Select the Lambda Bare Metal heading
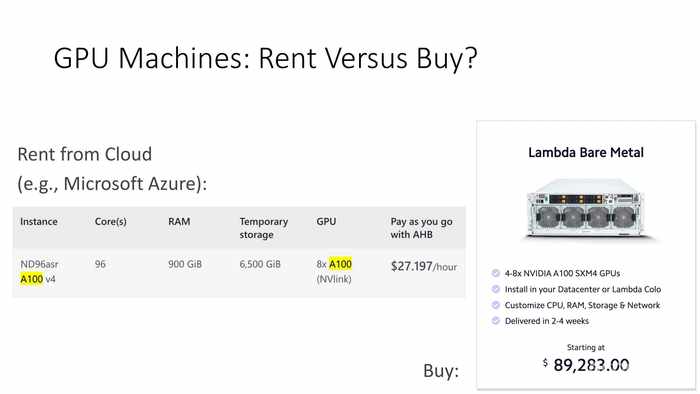Viewport: 700px width, 394px height. pyautogui.click(x=586, y=153)
